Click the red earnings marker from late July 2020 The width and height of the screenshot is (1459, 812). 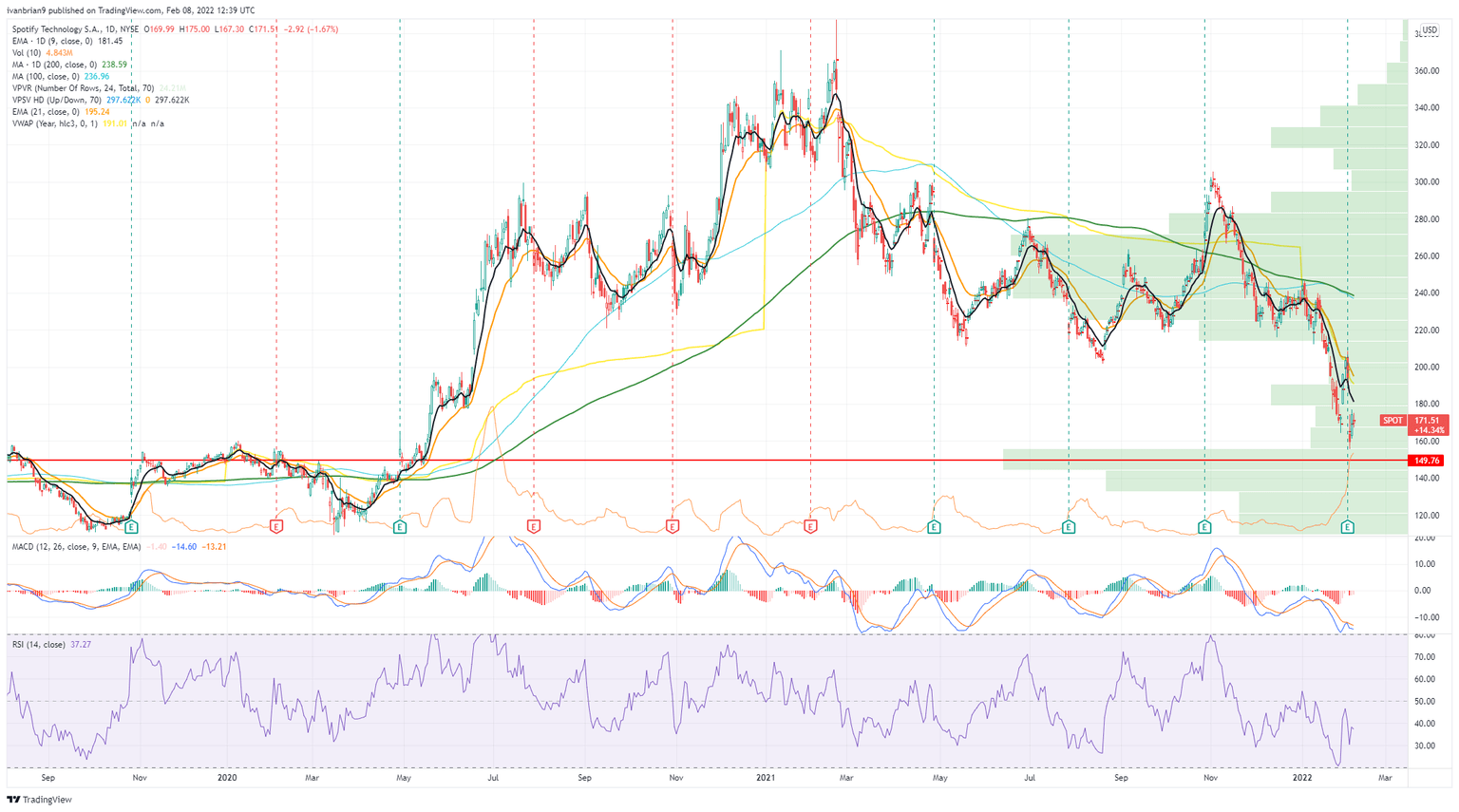tap(534, 526)
